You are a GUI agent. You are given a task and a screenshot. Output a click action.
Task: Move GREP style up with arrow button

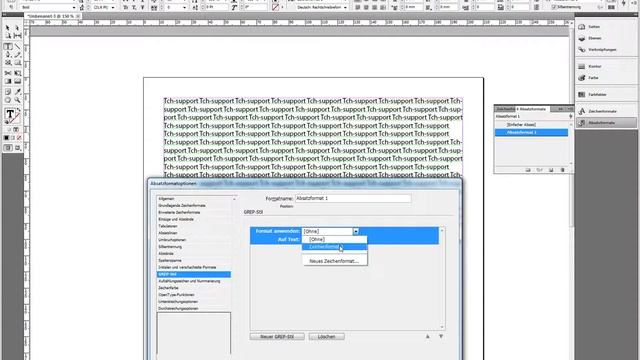428,337
